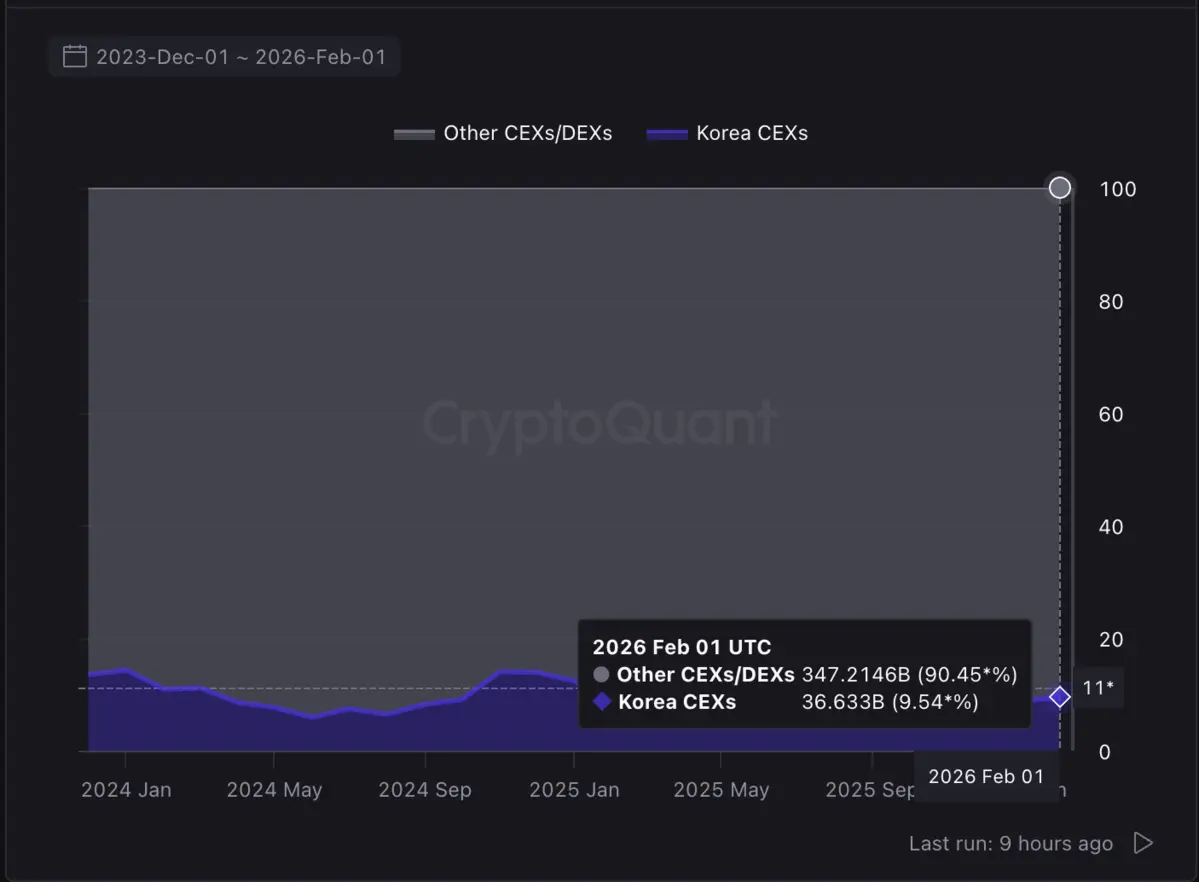The height and width of the screenshot is (882, 1199).
Task: Click the diamond marker on Korea CEXs line
Action: coord(1059,697)
